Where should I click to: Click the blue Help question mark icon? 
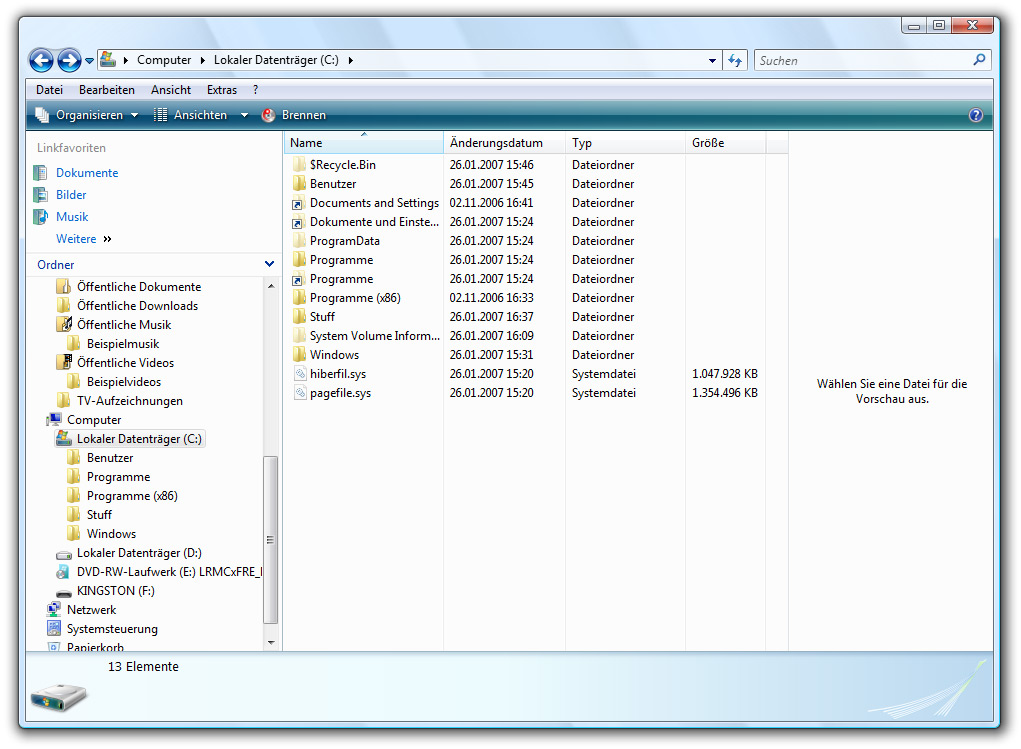[976, 115]
